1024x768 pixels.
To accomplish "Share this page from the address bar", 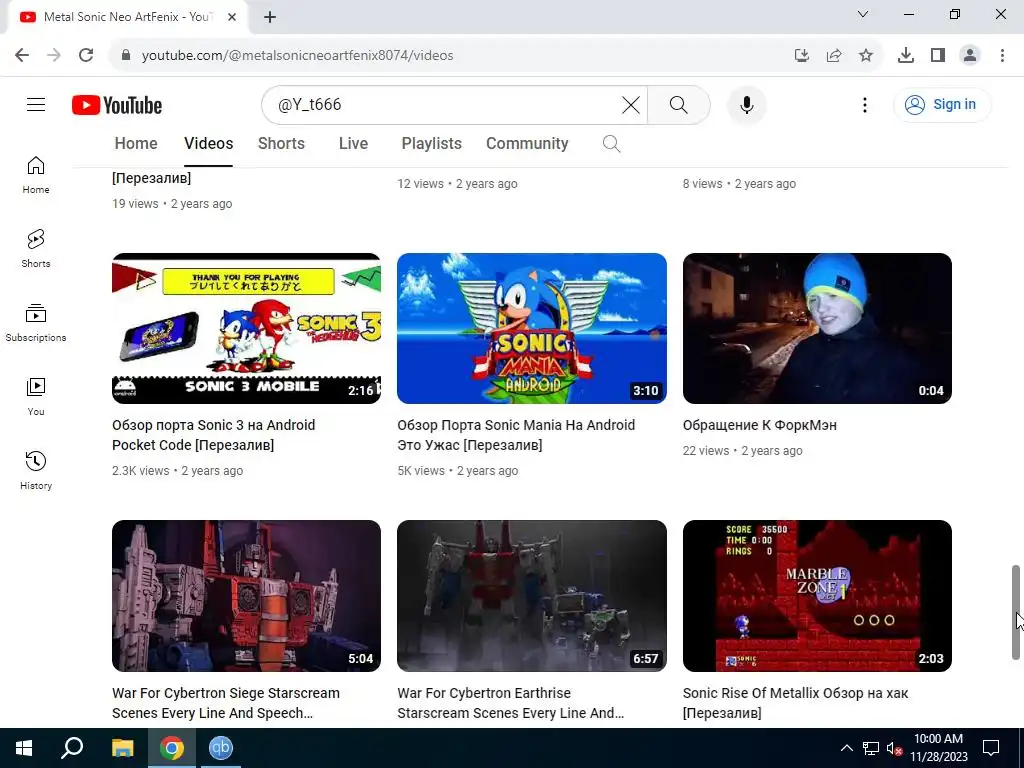I will [x=834, y=55].
